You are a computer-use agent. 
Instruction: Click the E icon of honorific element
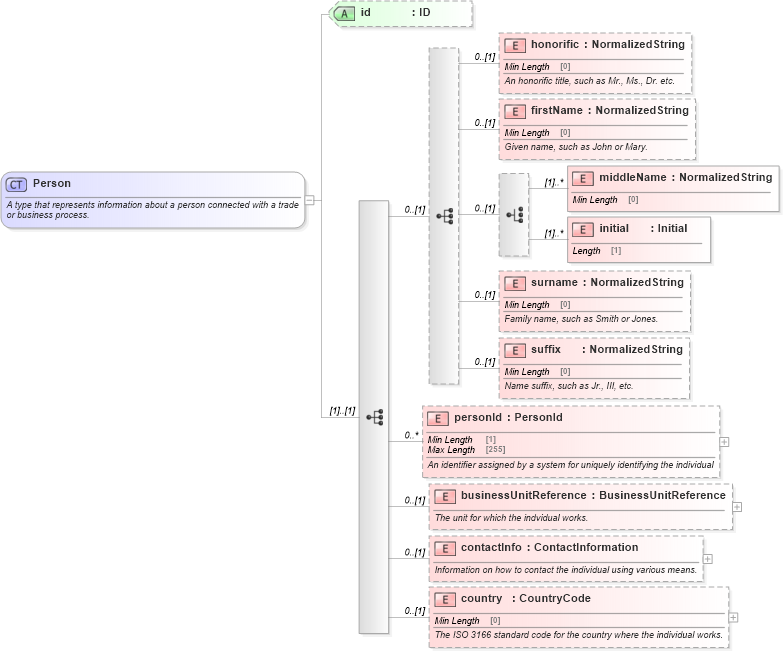pos(514,46)
